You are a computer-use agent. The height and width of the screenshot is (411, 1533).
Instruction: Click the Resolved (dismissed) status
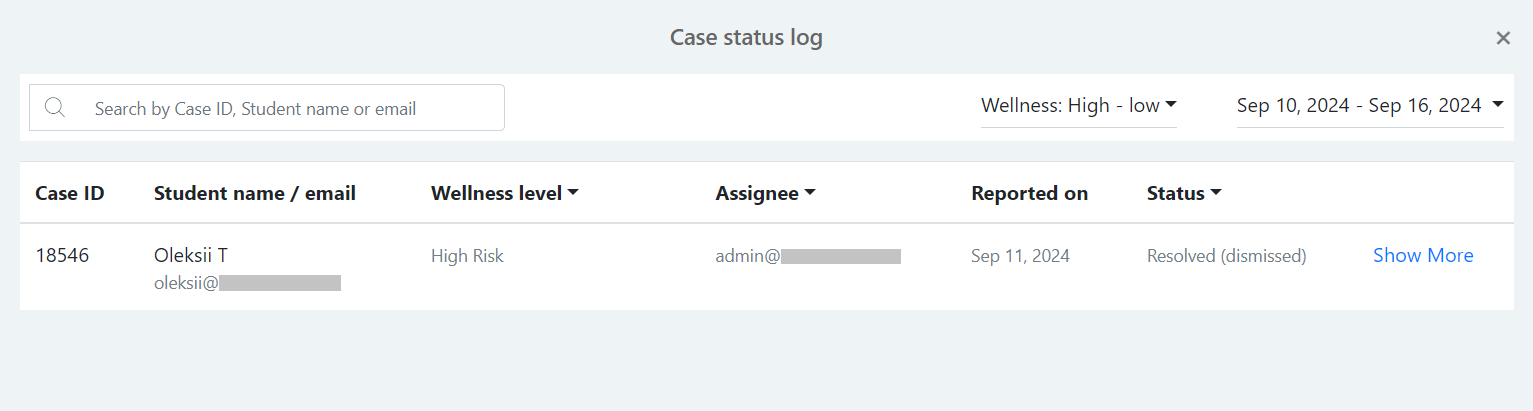[1227, 256]
